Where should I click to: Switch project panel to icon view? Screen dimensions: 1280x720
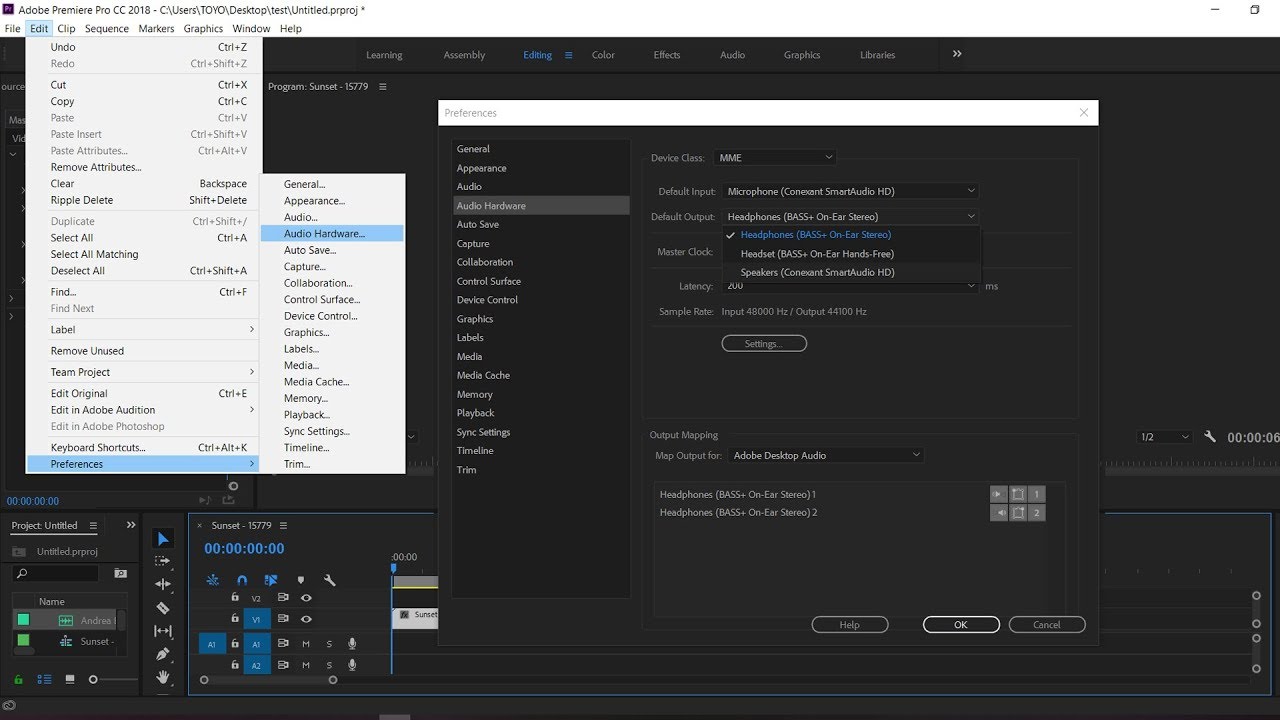pyautogui.click(x=70, y=679)
